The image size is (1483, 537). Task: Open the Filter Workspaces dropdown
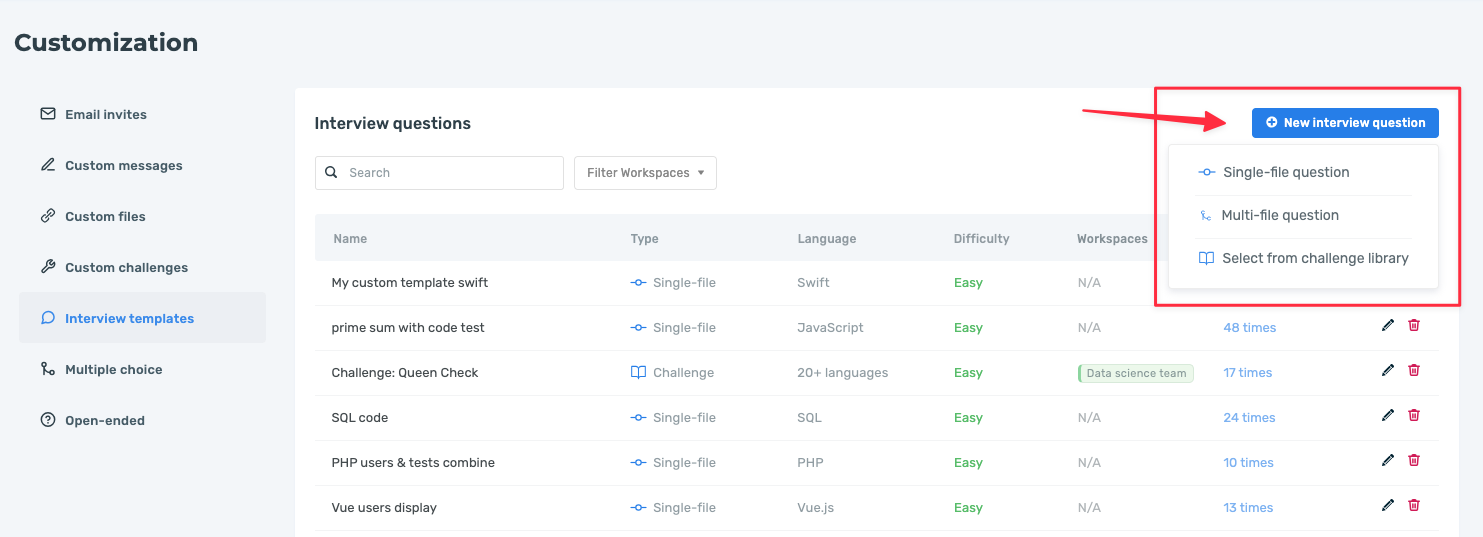pyautogui.click(x=645, y=173)
